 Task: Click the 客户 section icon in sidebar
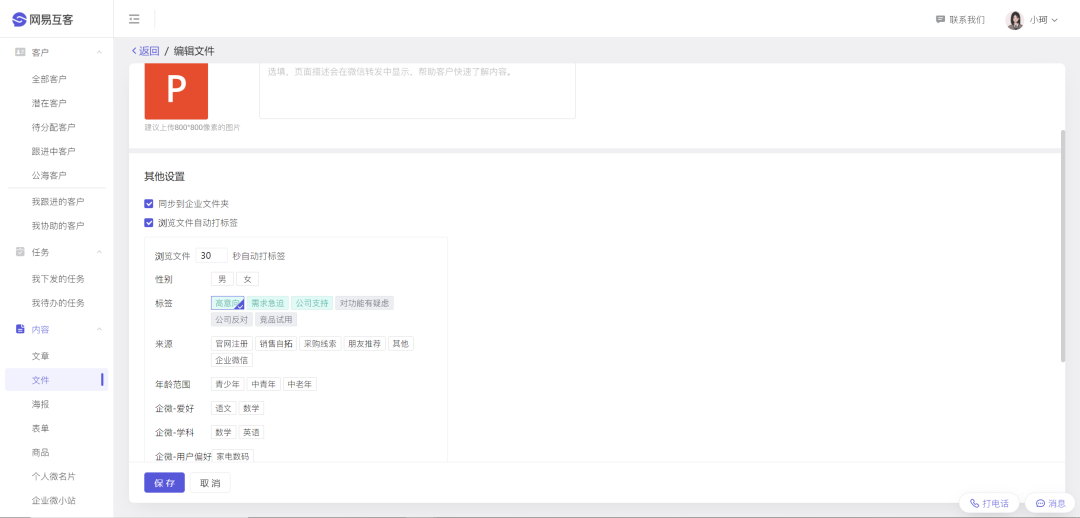point(20,52)
